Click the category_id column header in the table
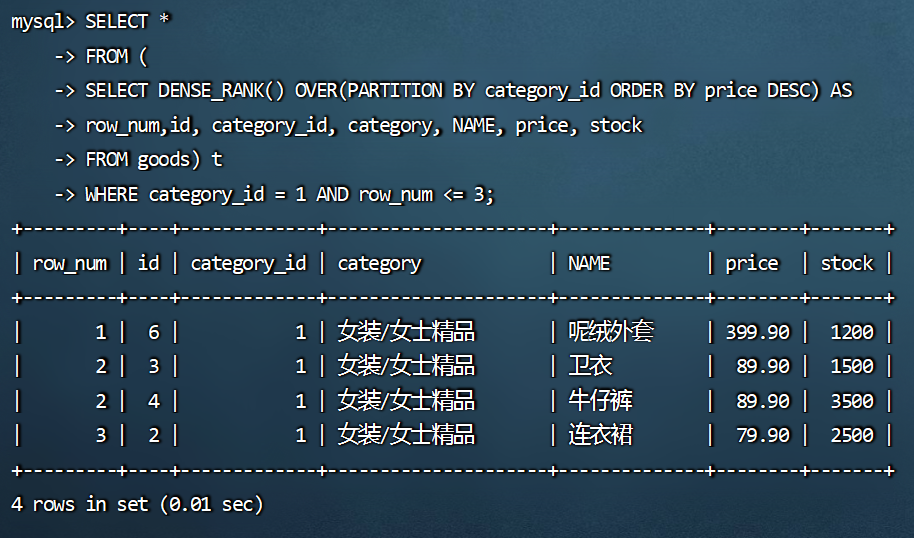 (248, 264)
